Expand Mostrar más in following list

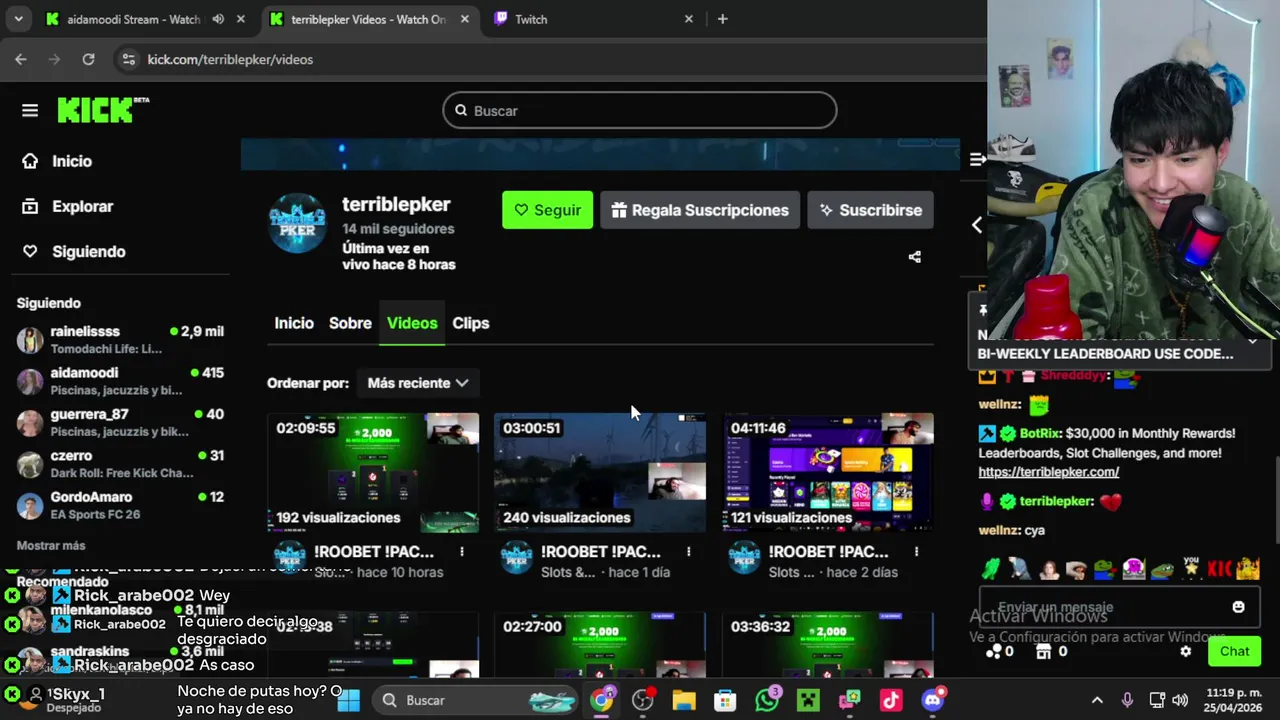point(51,545)
